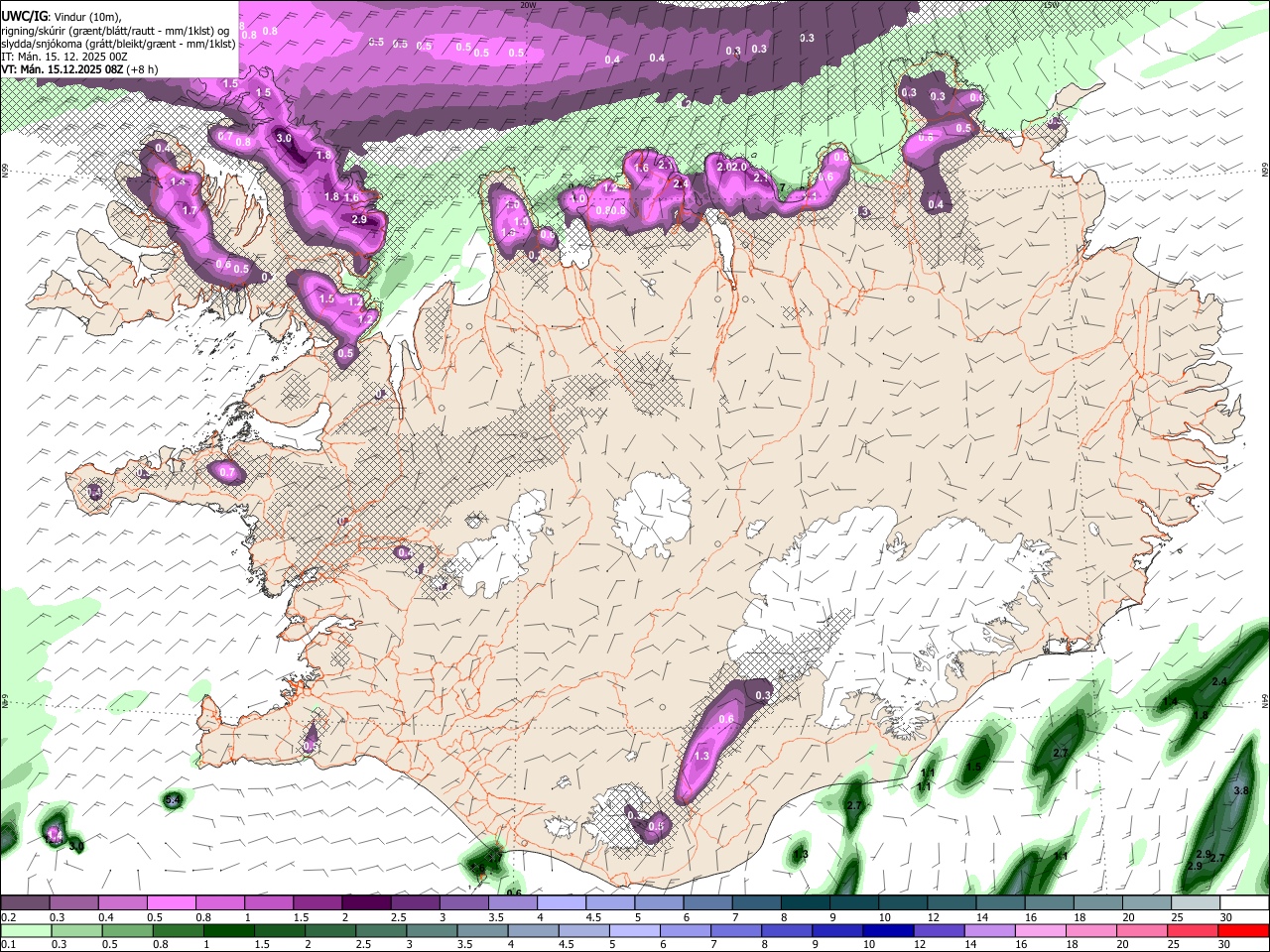
Task: Click the 'UWC/IG: Vindur (10m)' title text
Action: [x=62, y=16]
